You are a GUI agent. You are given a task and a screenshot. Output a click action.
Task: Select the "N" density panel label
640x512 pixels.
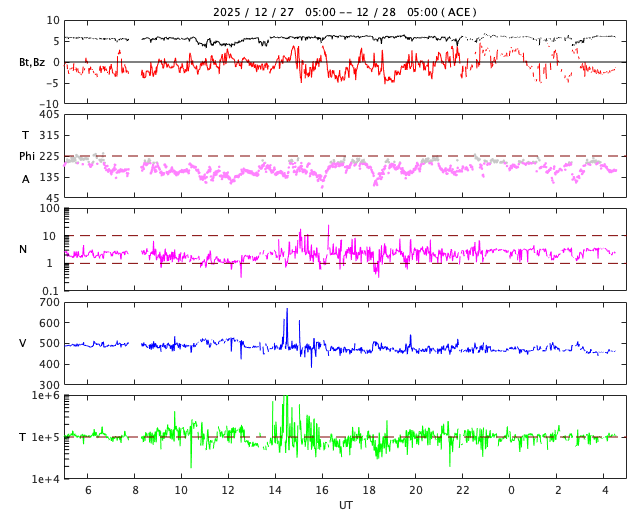(x=23, y=249)
